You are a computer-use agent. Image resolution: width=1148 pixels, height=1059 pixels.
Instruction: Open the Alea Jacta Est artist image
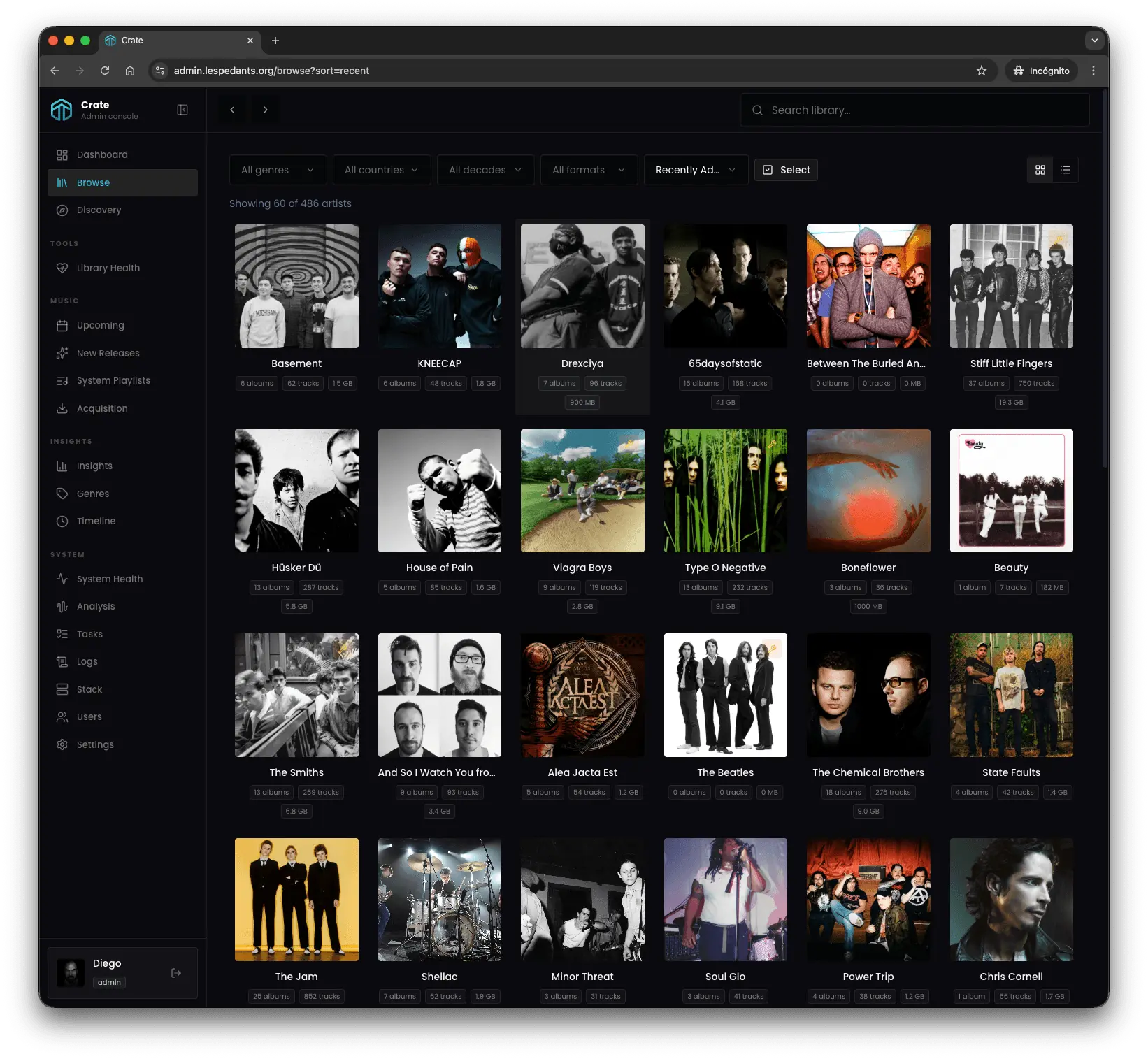[x=582, y=695]
